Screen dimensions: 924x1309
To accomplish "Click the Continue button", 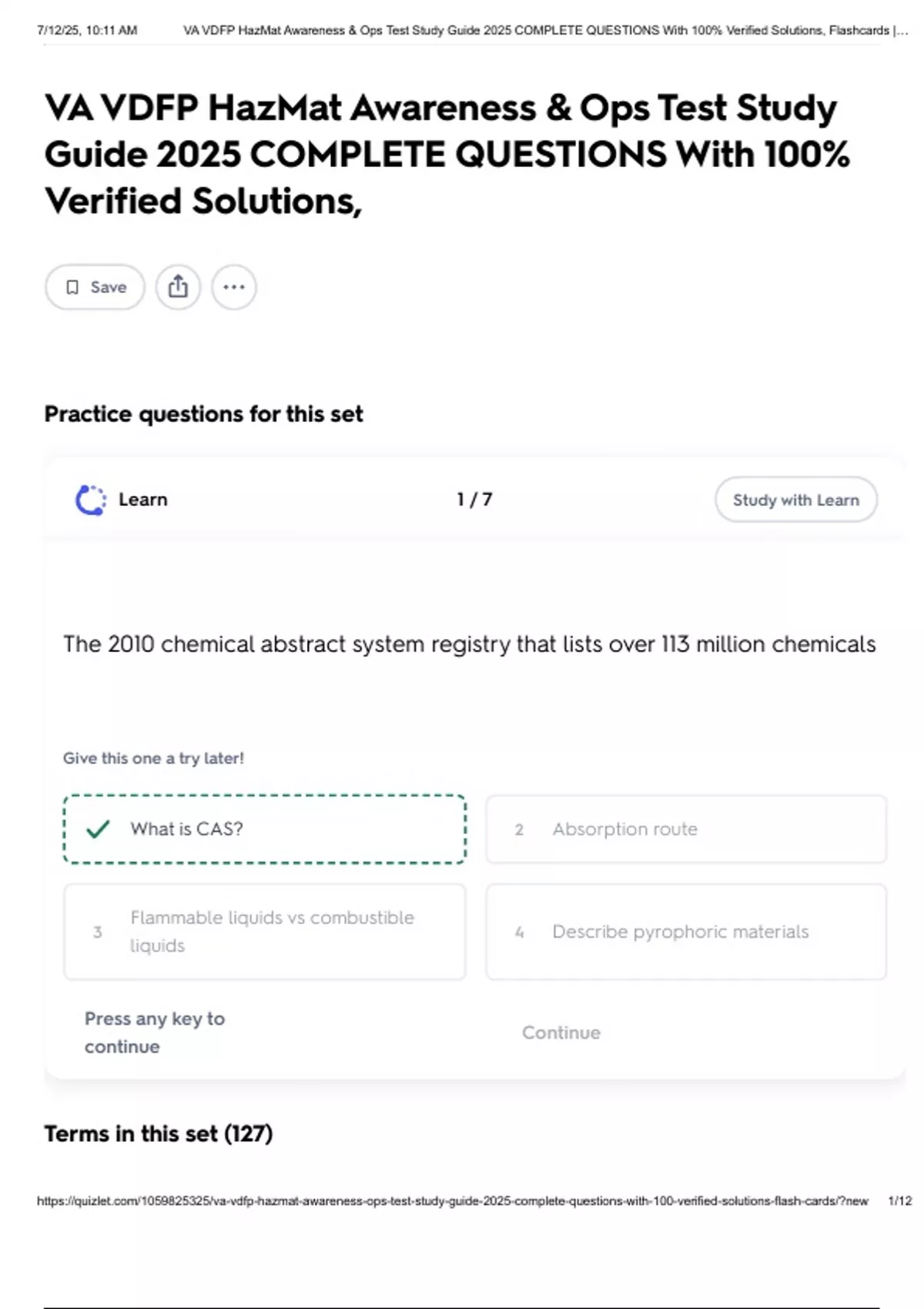I will pos(561,1033).
